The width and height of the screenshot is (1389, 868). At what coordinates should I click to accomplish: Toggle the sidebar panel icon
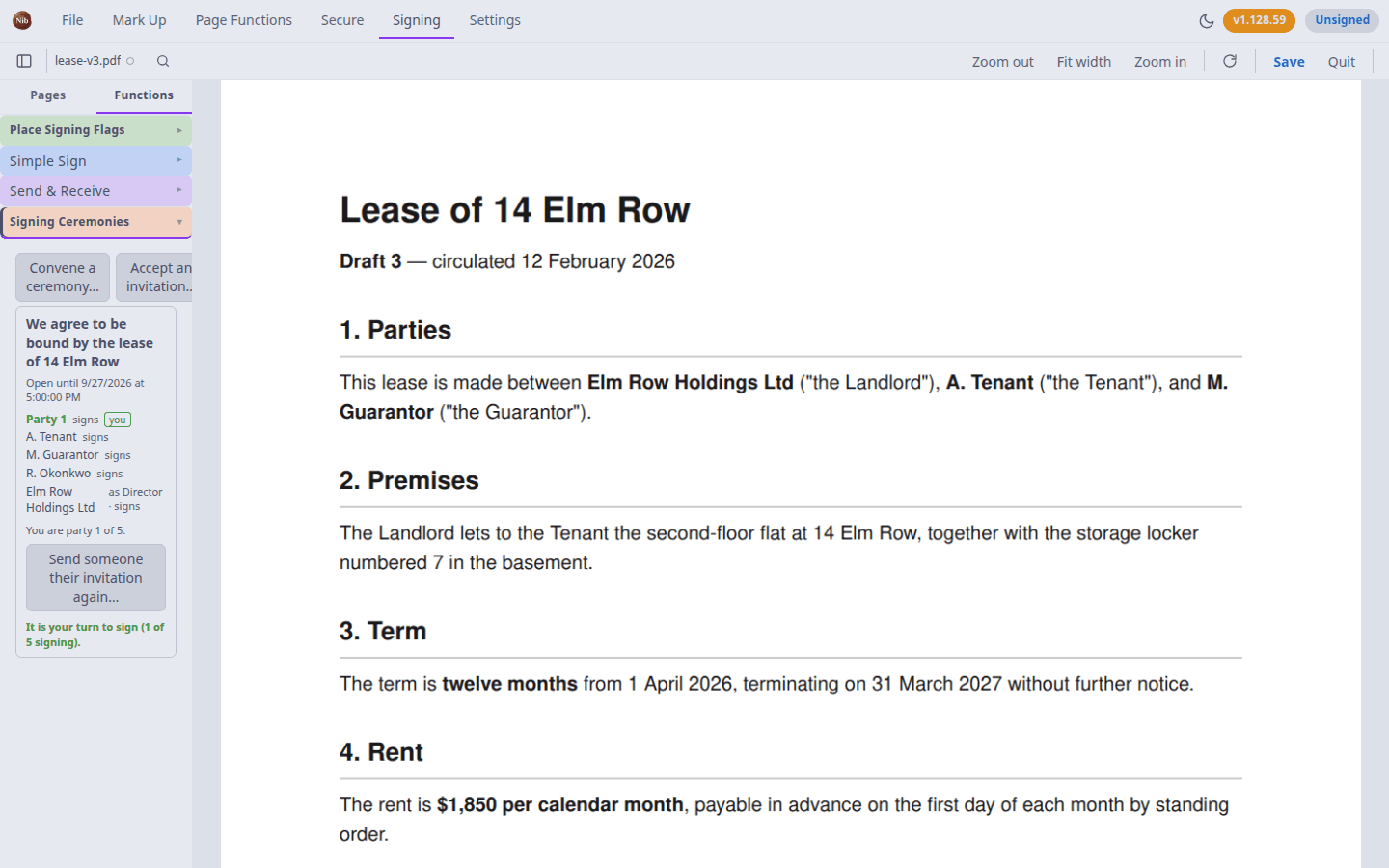tap(24, 61)
